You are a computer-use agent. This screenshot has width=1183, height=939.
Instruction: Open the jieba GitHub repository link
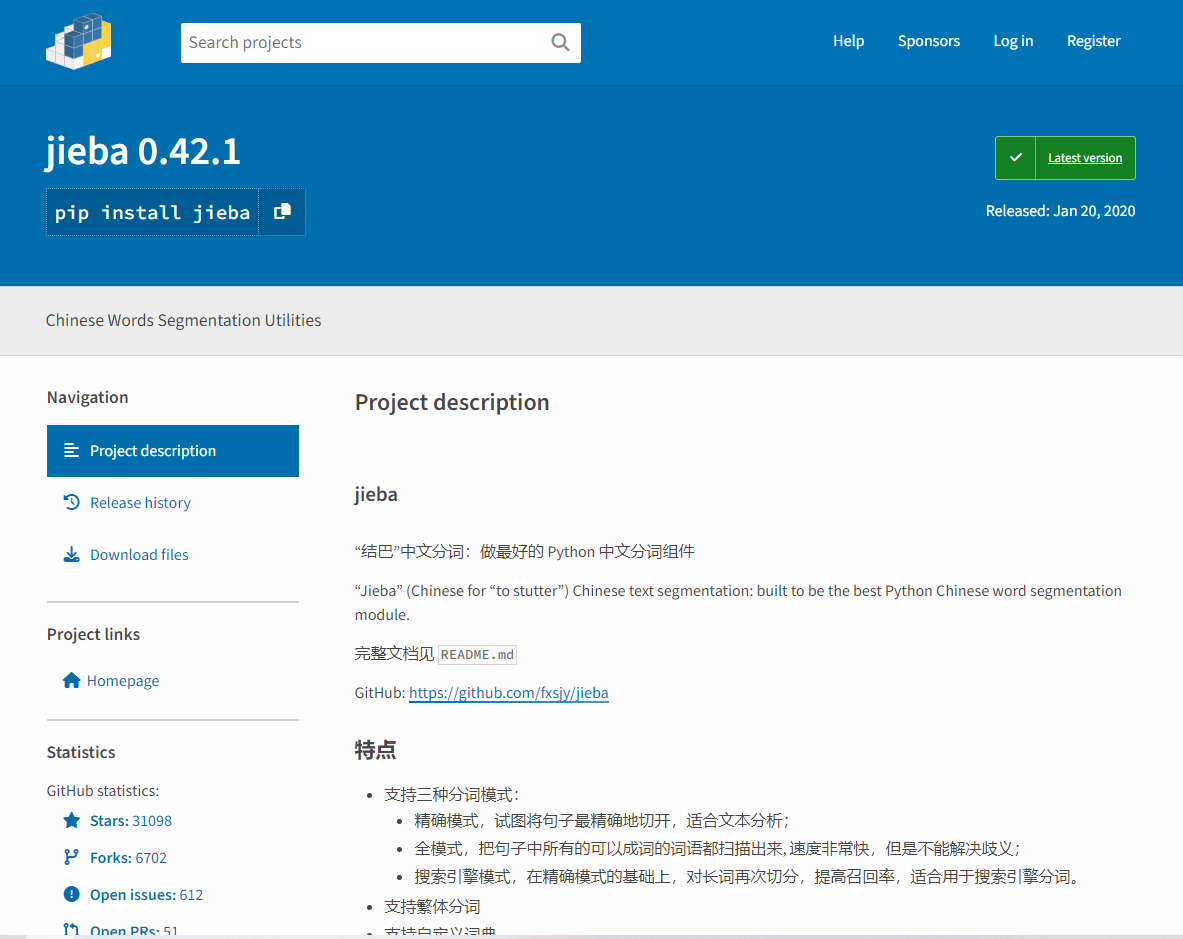click(508, 692)
